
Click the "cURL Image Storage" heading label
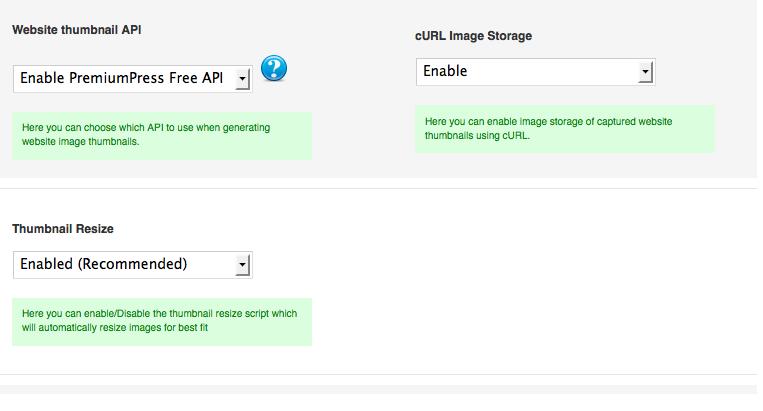click(x=473, y=36)
